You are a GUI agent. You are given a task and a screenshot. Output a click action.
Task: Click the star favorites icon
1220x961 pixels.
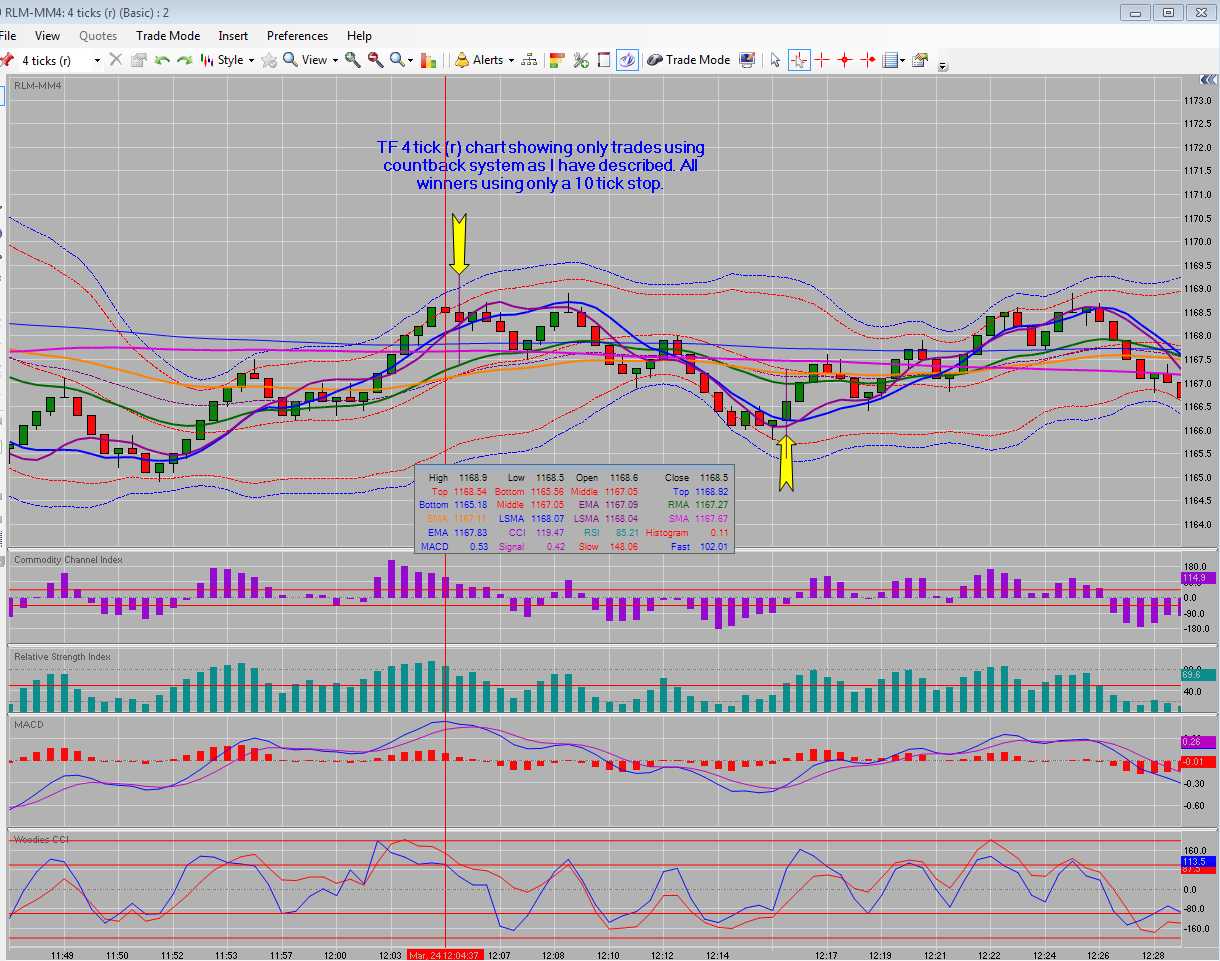point(269,60)
